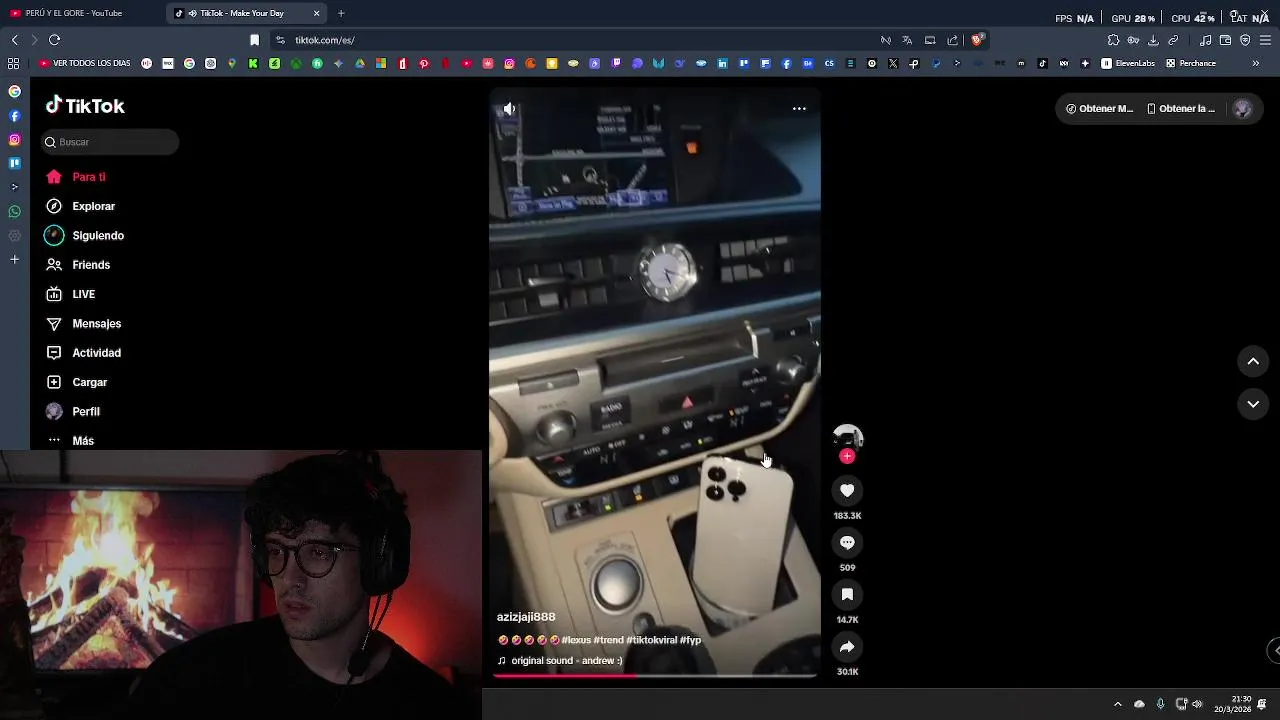This screenshot has width=1280, height=720.
Task: Open WhatsApp in the browser sidebar
Action: pos(14,212)
